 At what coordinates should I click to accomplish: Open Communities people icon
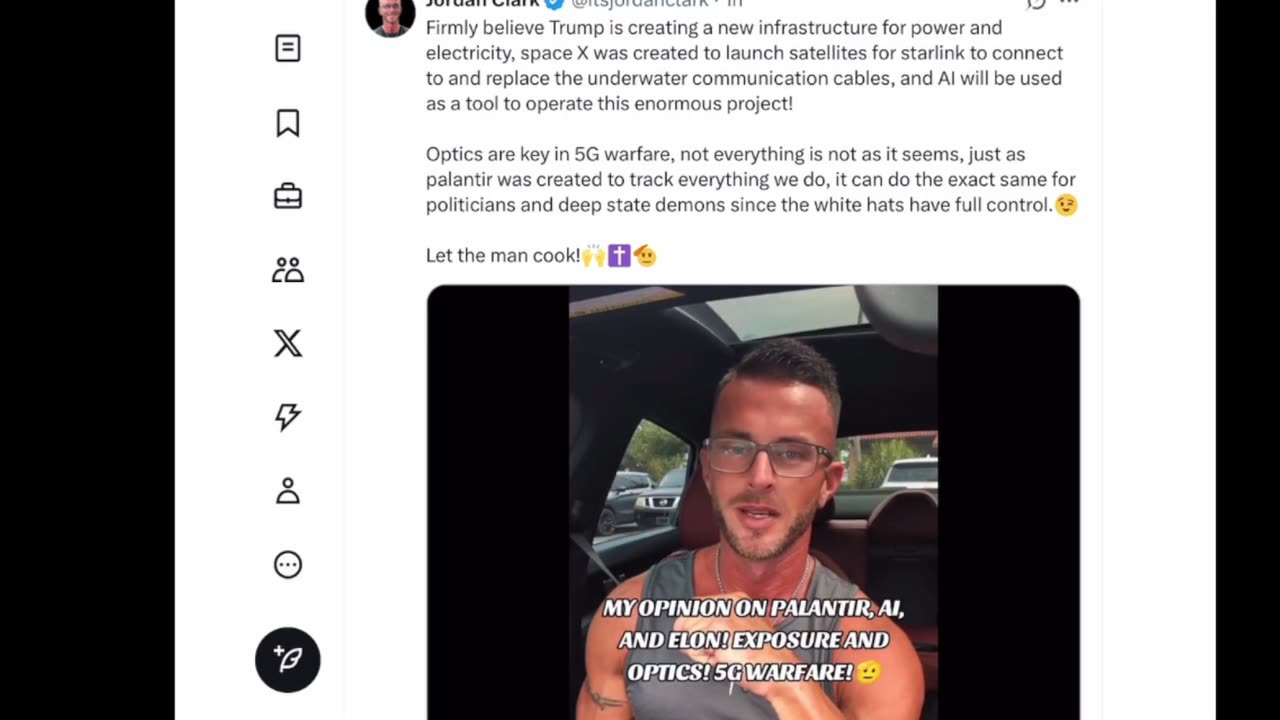(288, 270)
